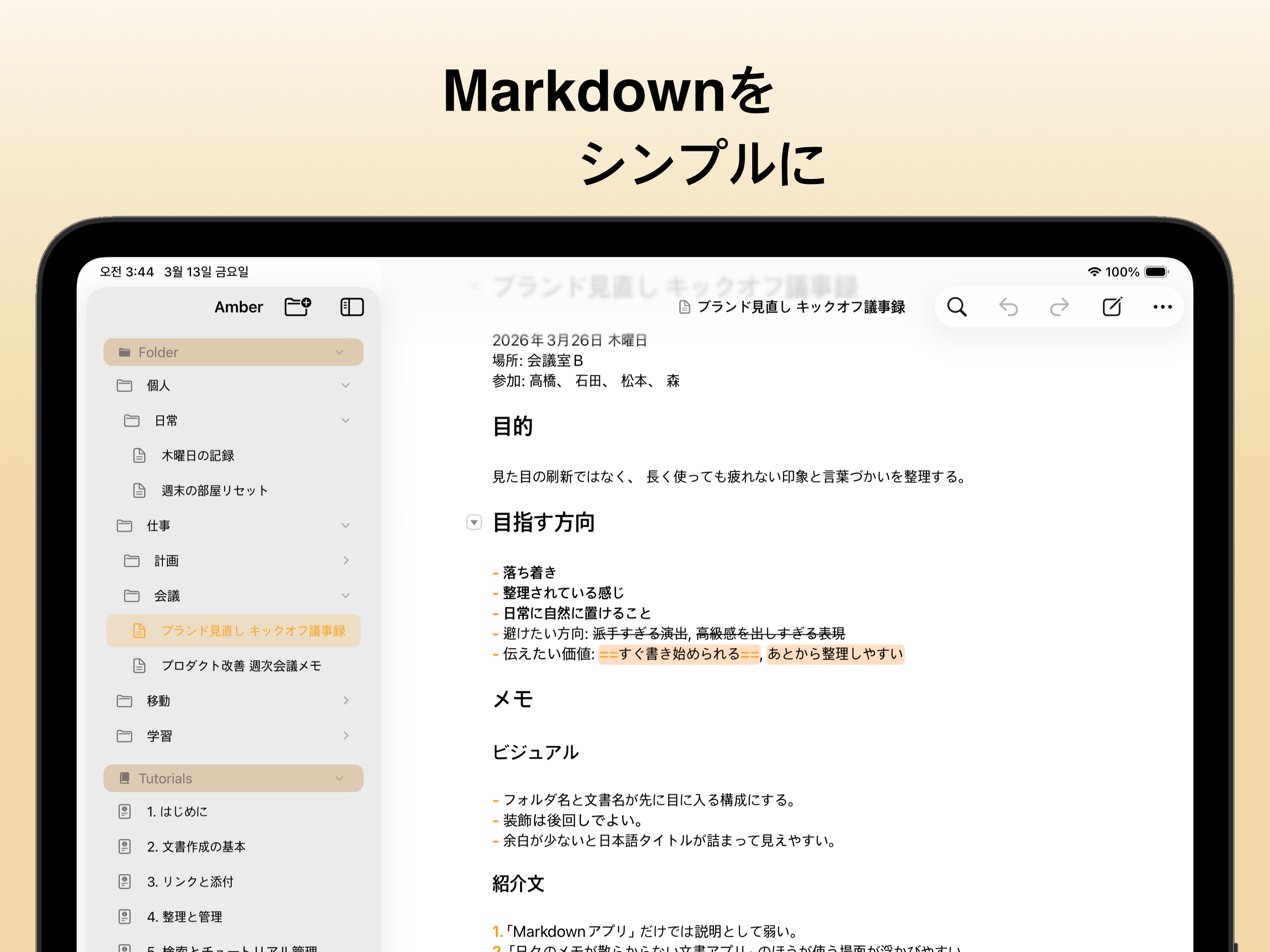
Task: Expand the 計画 folder
Action: [x=346, y=561]
